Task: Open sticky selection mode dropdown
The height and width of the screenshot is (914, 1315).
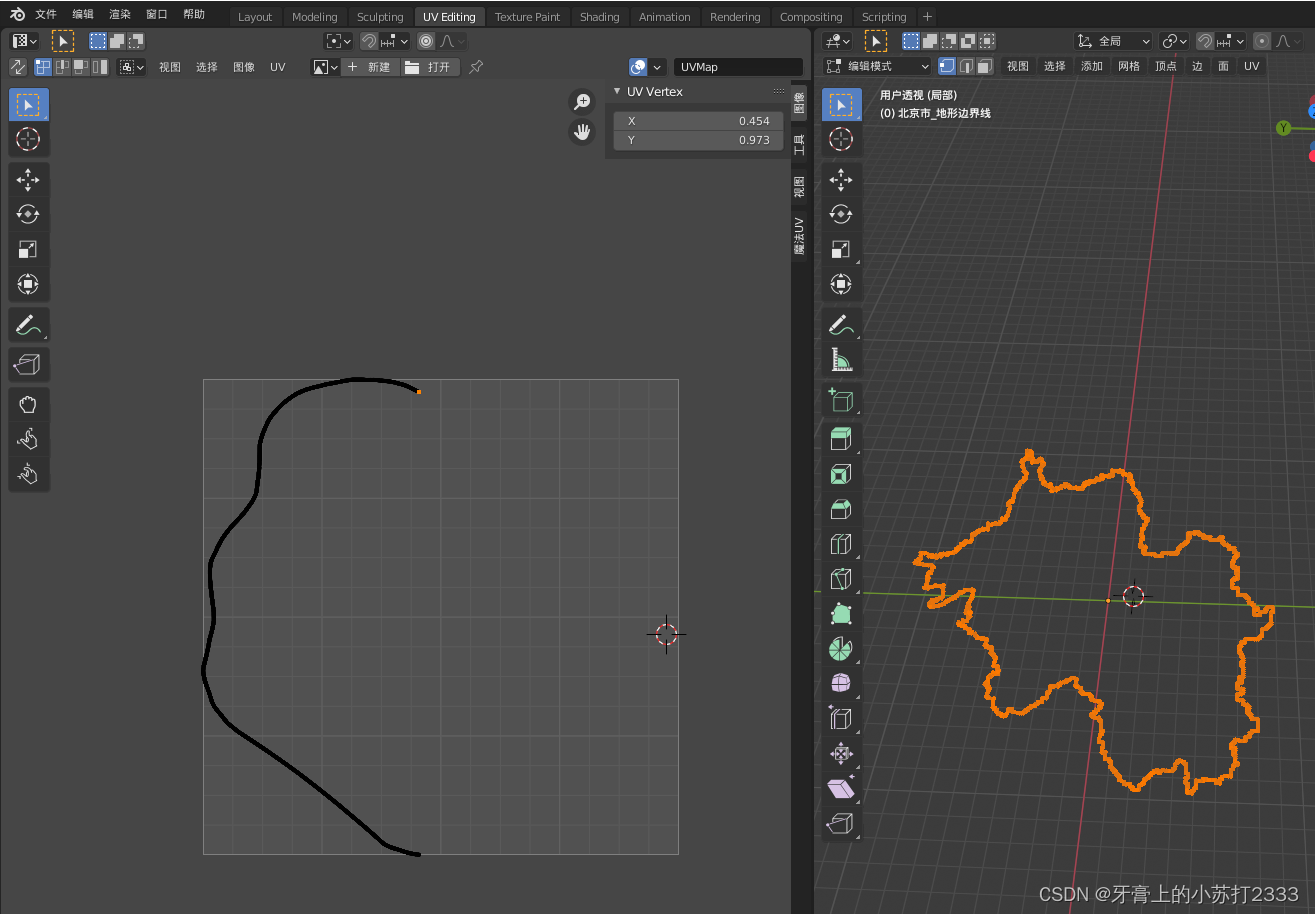Action: point(132,67)
